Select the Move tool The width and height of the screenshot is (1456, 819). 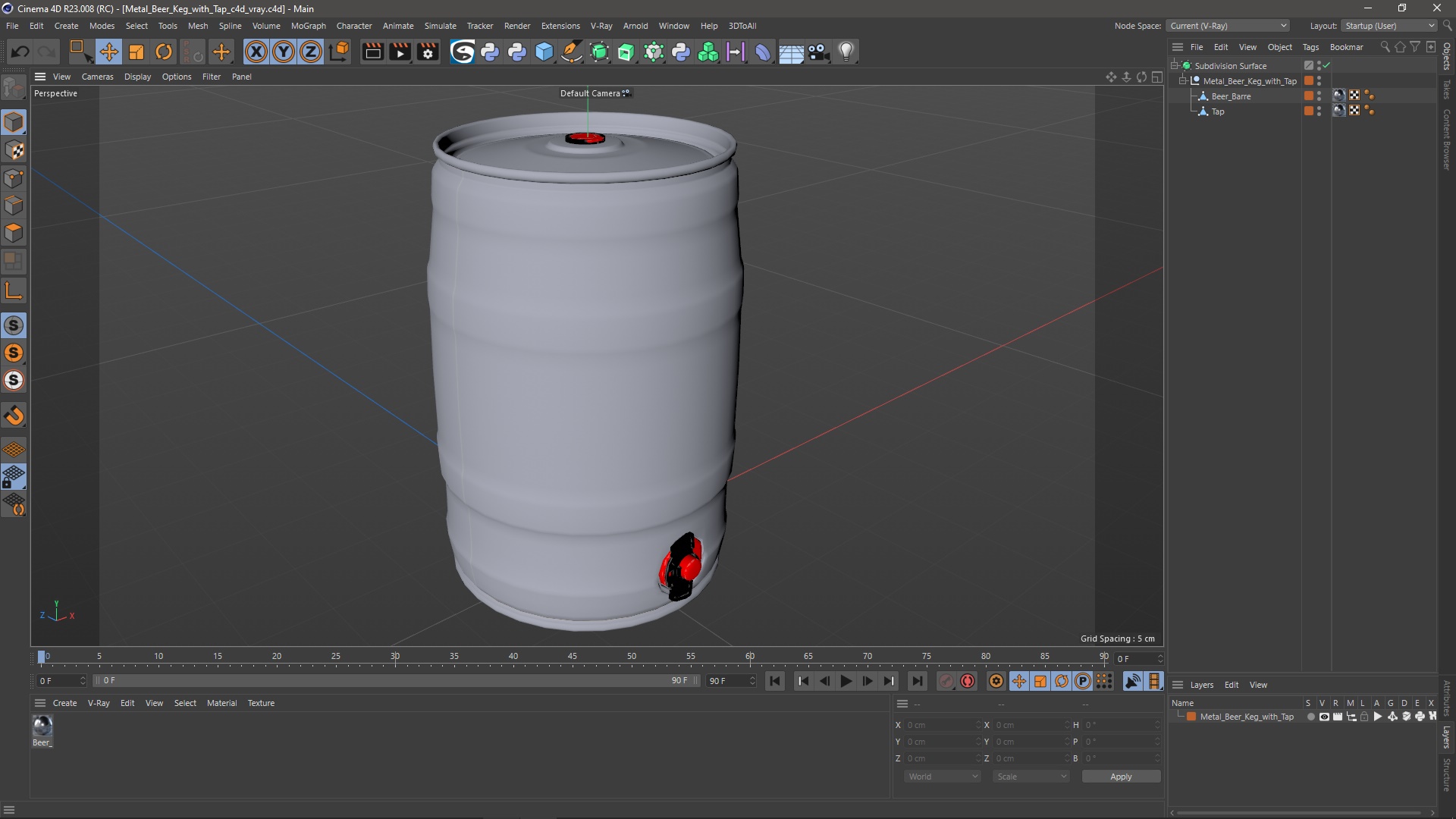(108, 52)
